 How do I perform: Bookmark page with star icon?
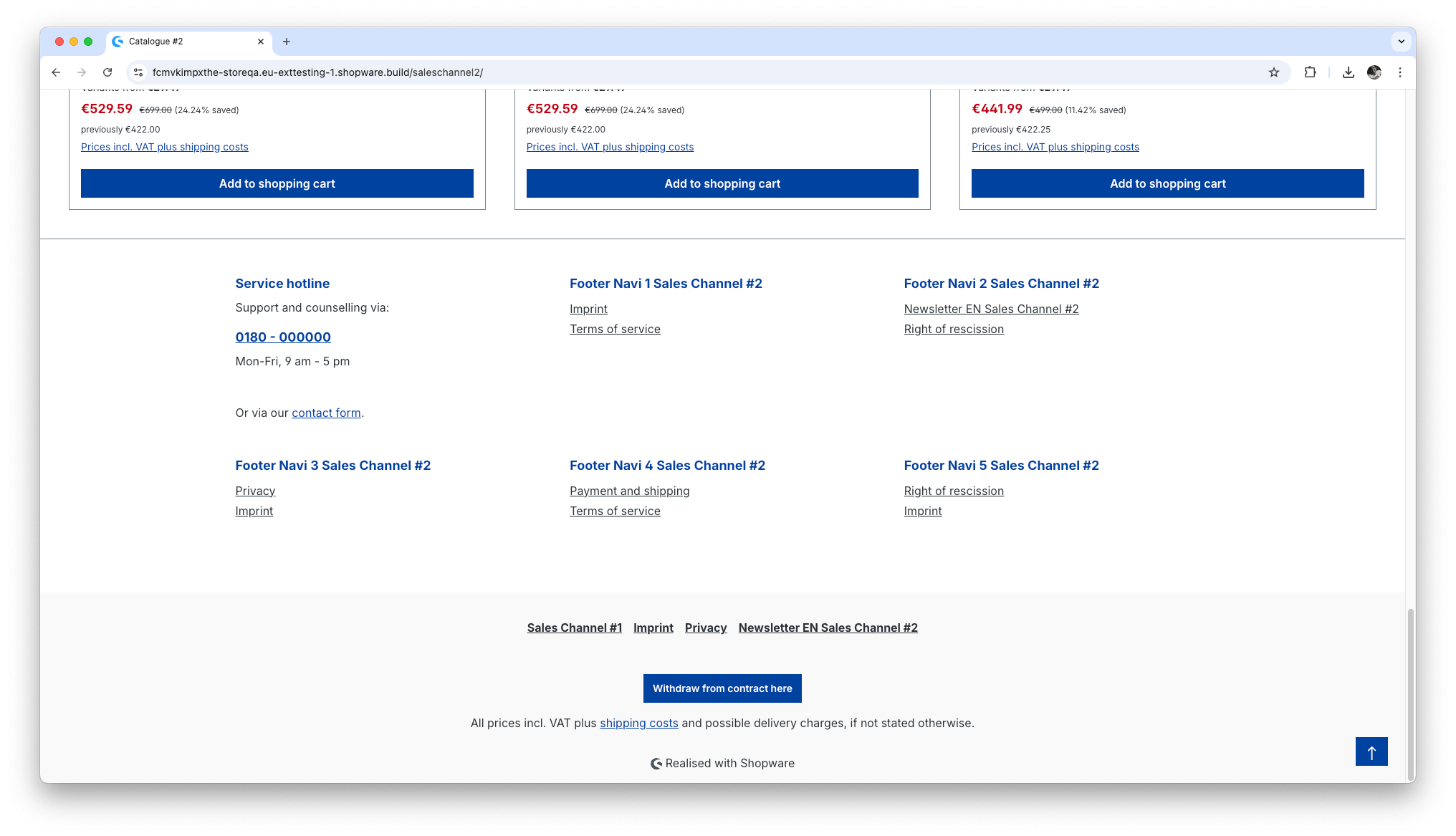coord(1273,72)
